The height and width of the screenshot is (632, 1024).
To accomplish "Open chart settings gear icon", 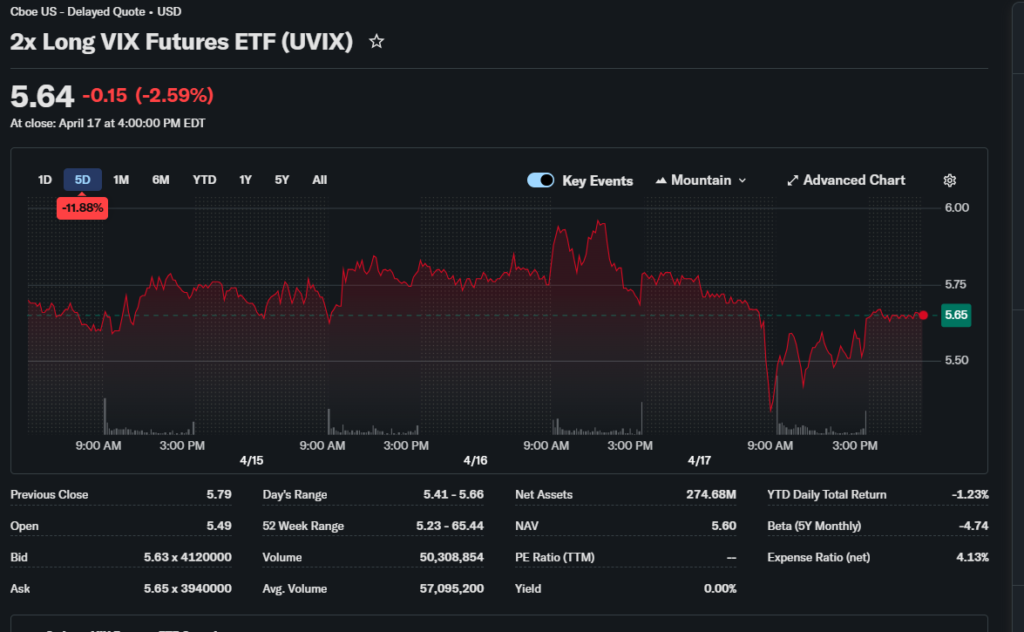I will pyautogui.click(x=949, y=181).
